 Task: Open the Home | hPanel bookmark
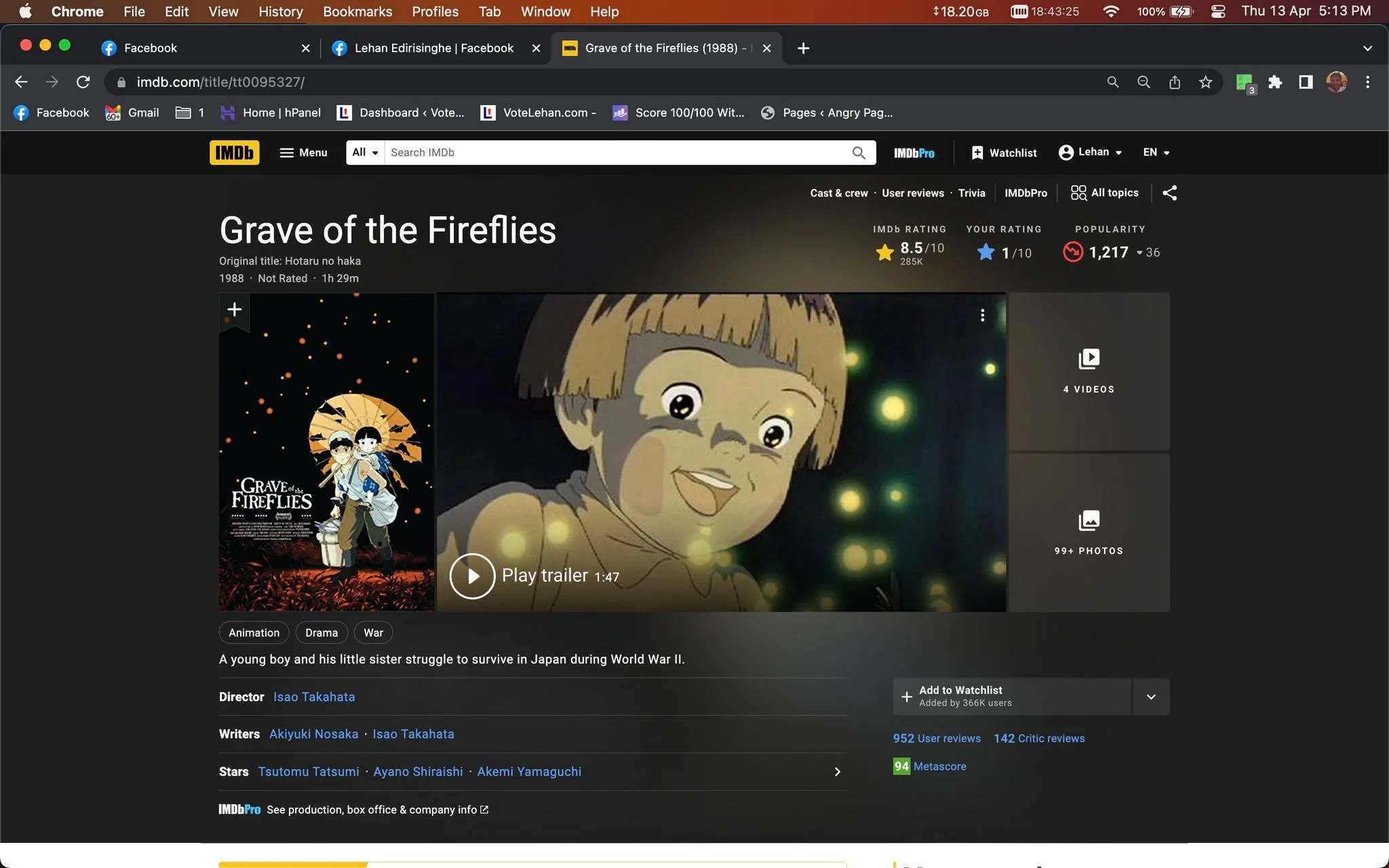point(271,113)
